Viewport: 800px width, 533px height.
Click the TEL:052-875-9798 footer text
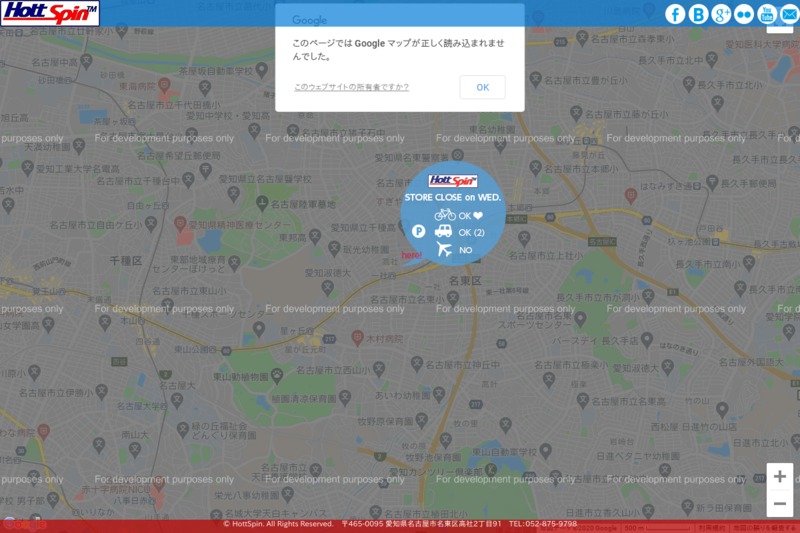pos(542,524)
